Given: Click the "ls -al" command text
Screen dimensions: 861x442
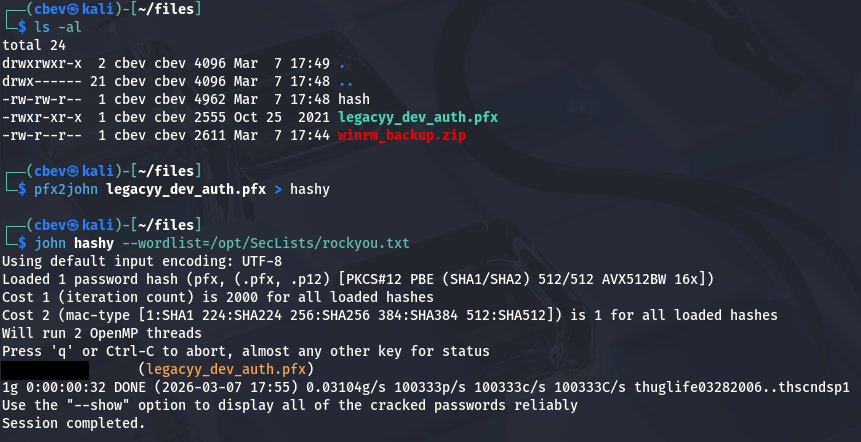Looking at the screenshot, I should [x=56, y=27].
